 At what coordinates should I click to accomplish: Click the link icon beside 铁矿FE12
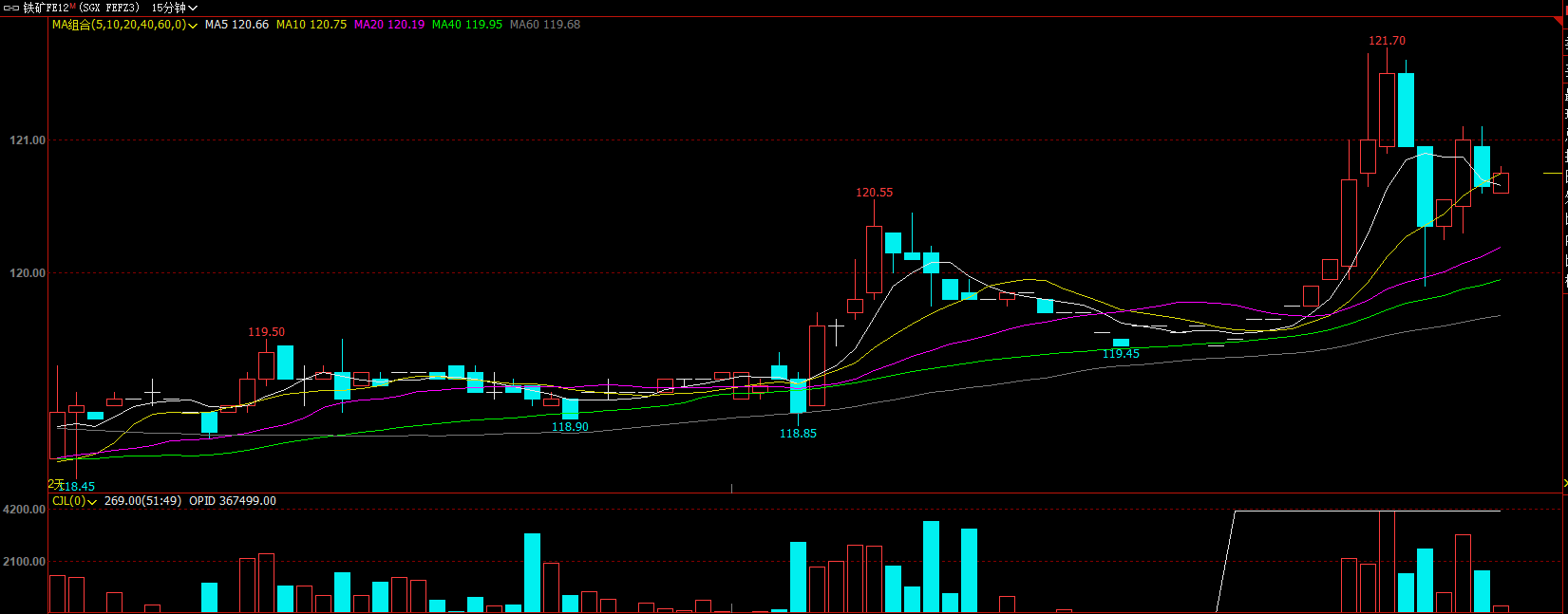pyautogui.click(x=11, y=8)
